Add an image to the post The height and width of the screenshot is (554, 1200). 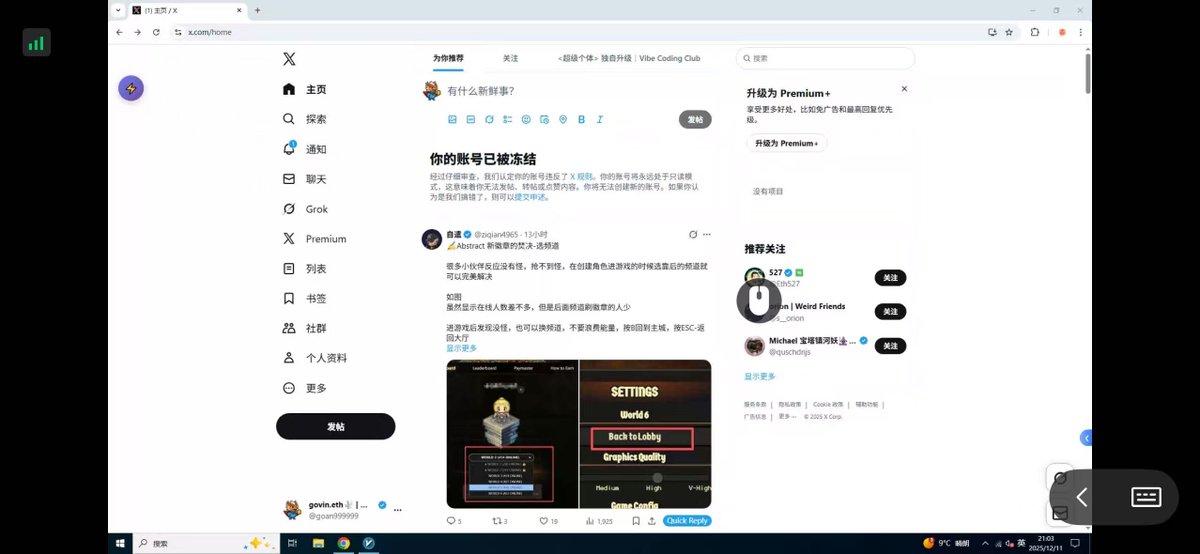coord(452,119)
